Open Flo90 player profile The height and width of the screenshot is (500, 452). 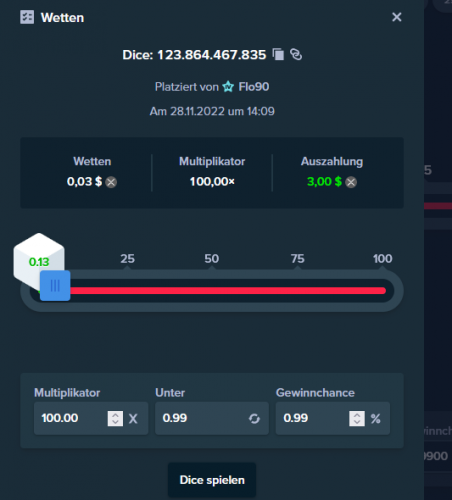(254, 87)
